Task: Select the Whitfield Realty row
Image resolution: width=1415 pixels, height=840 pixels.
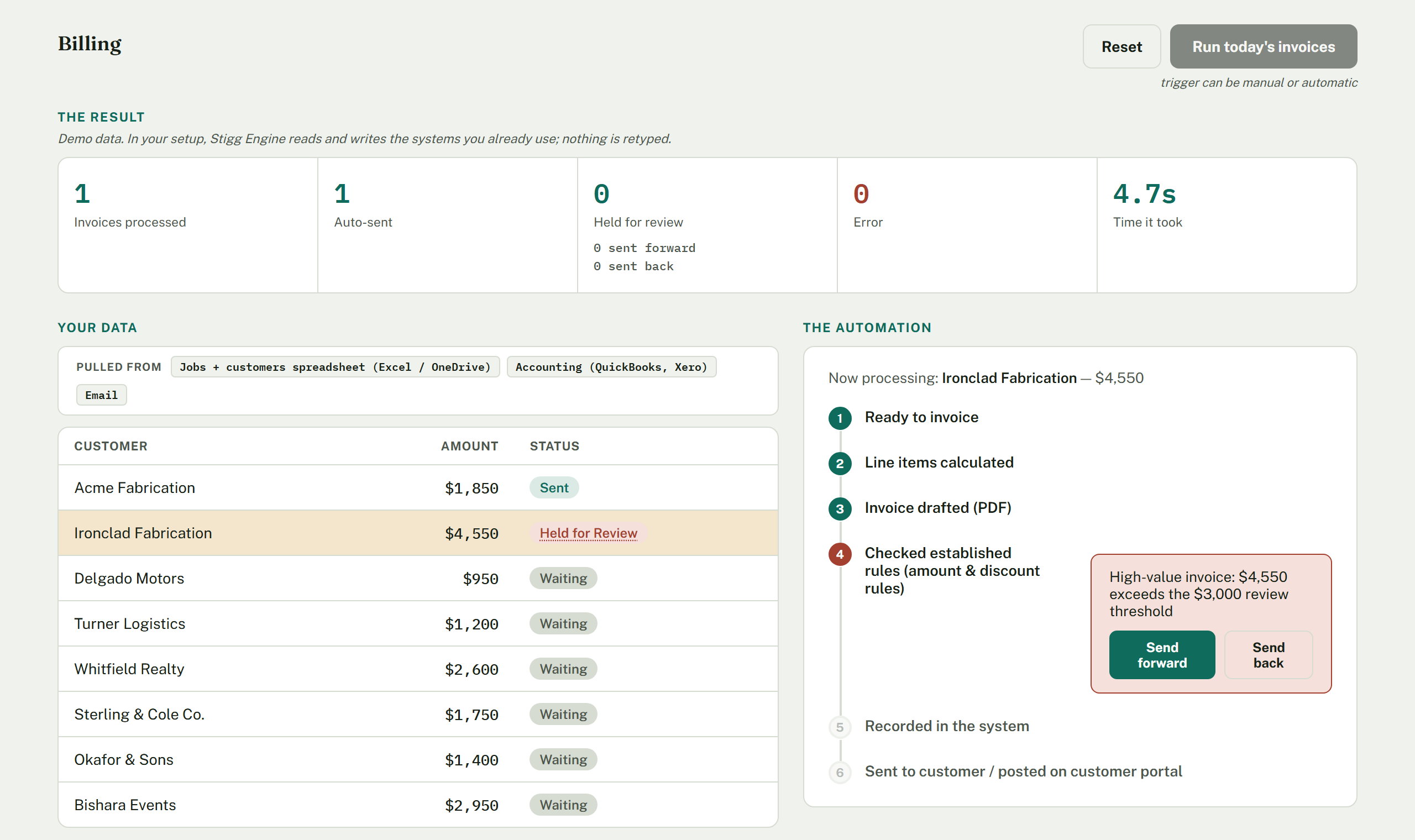Action: point(418,669)
